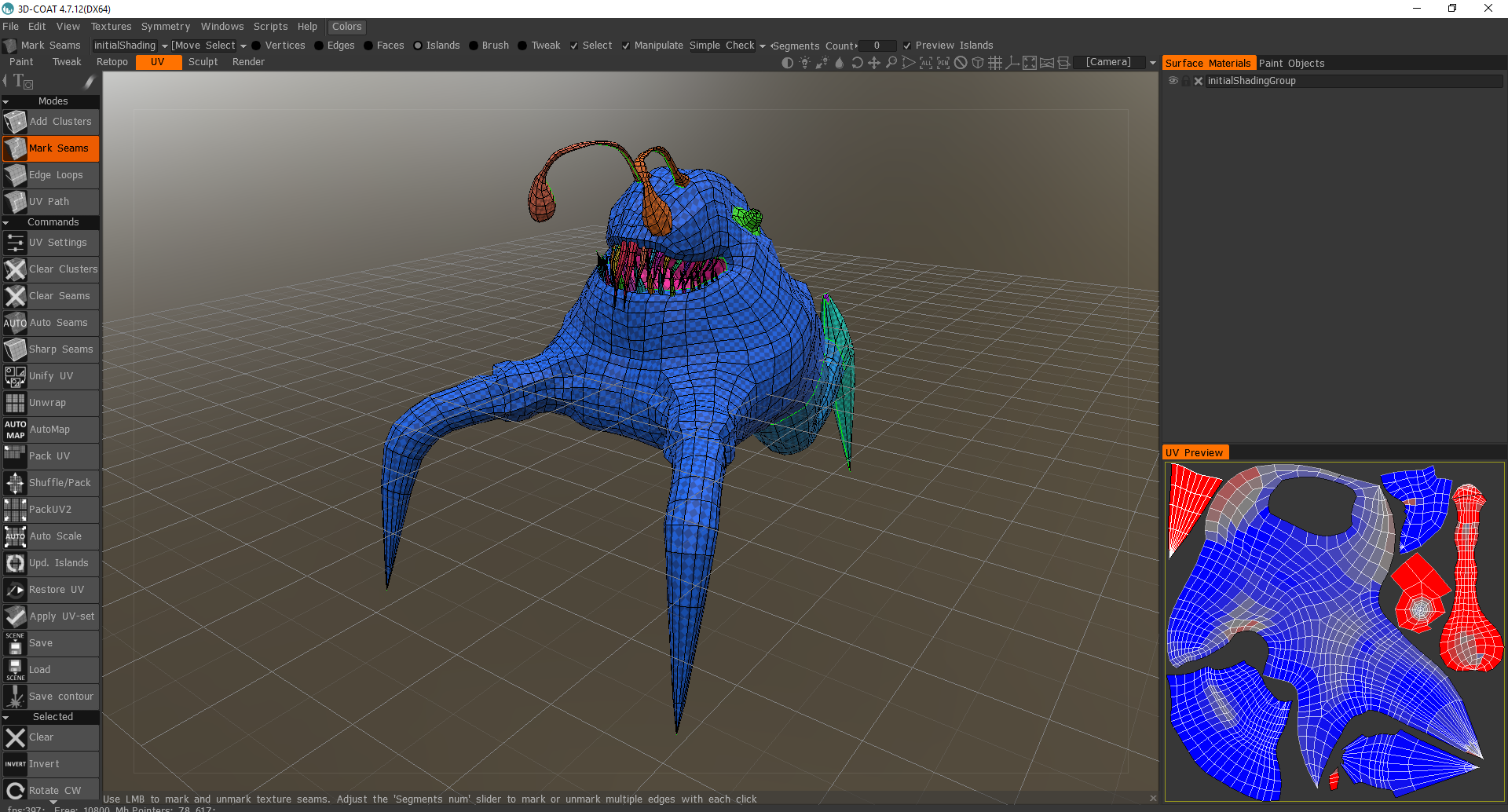
Task: Click the Mark Seams mode button
Action: (50, 148)
